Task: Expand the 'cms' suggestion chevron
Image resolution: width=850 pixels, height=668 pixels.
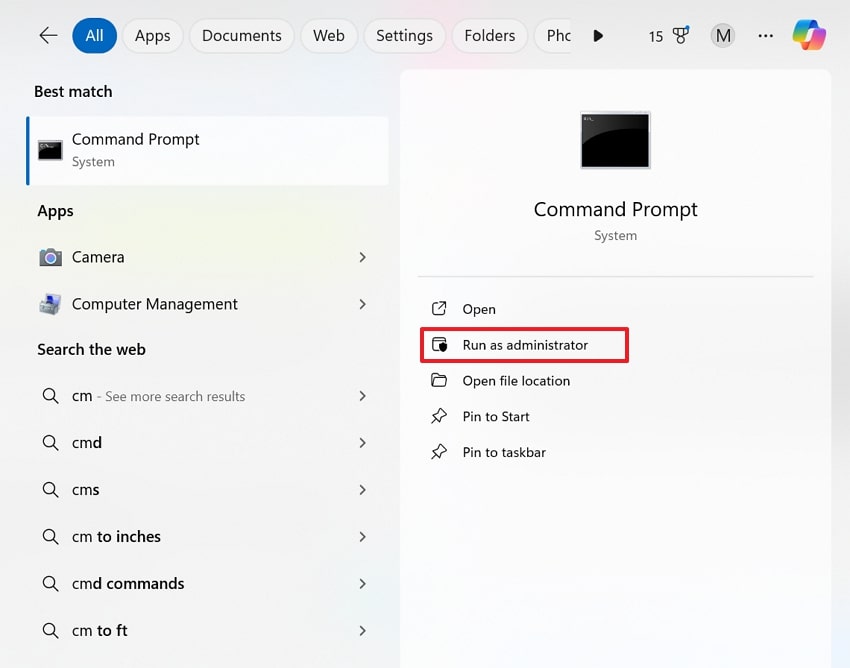Action: click(363, 490)
